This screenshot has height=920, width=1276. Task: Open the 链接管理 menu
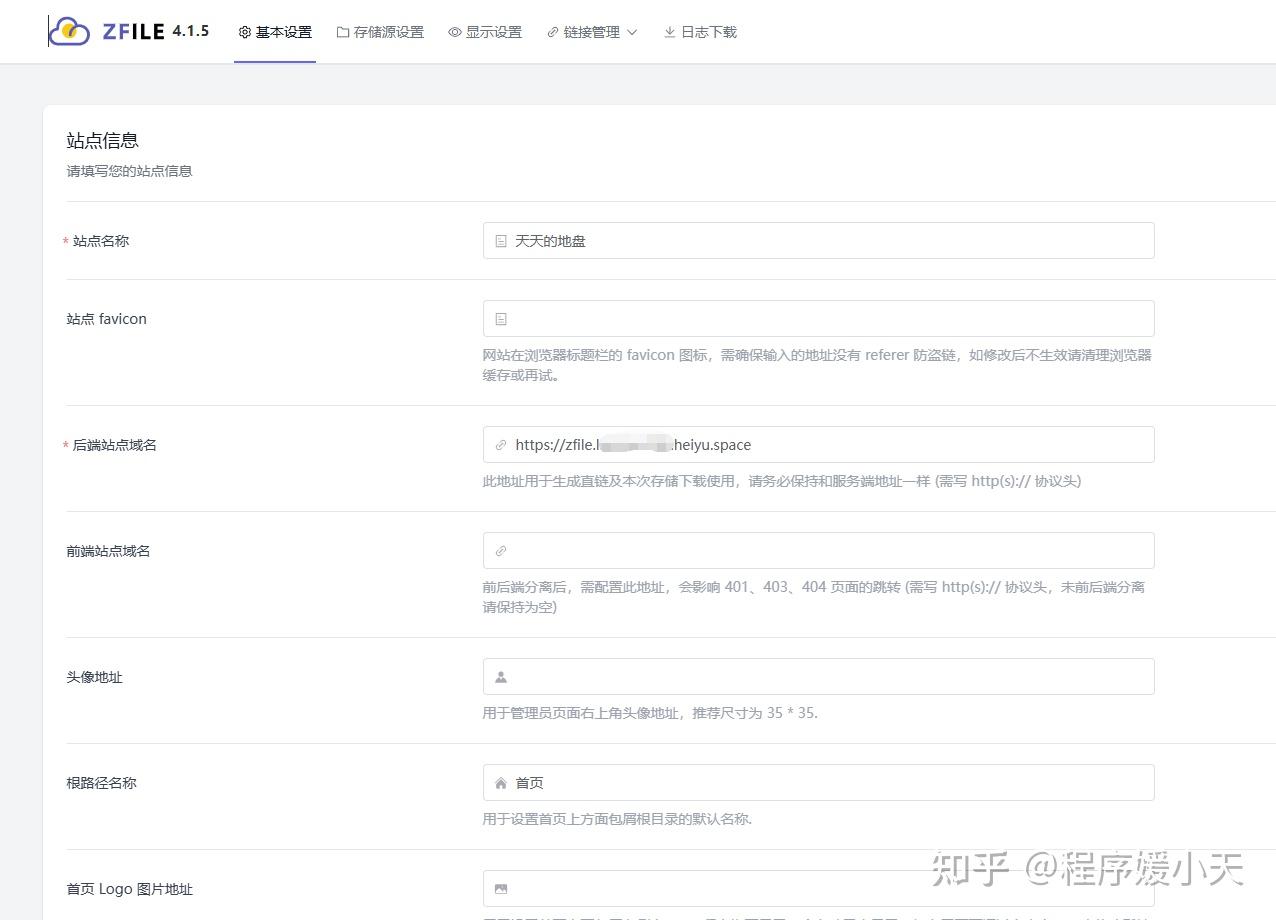(x=592, y=32)
